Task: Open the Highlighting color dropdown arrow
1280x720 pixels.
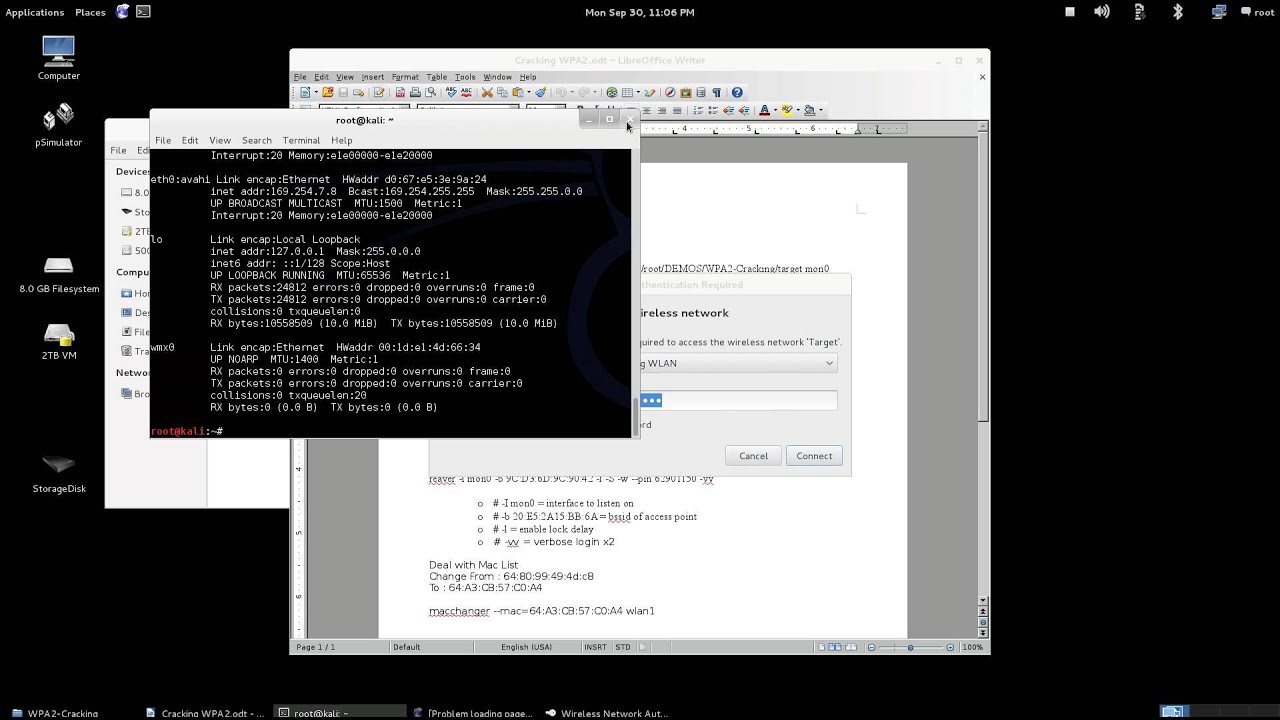Action: pos(798,110)
